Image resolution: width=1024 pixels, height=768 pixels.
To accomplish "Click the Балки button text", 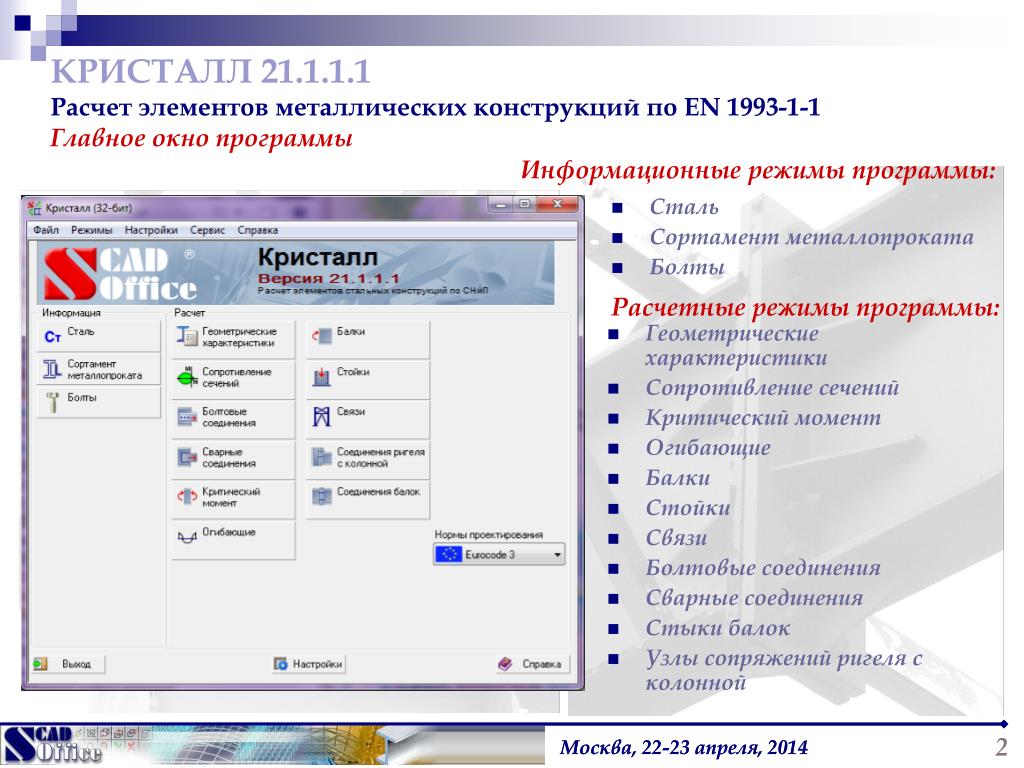I will click(351, 332).
